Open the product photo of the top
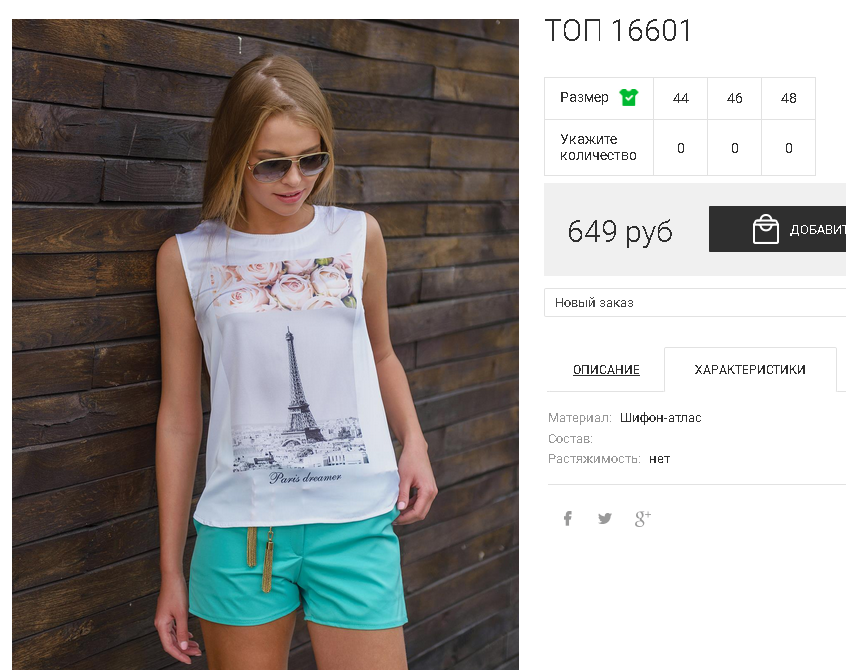 pos(265,345)
